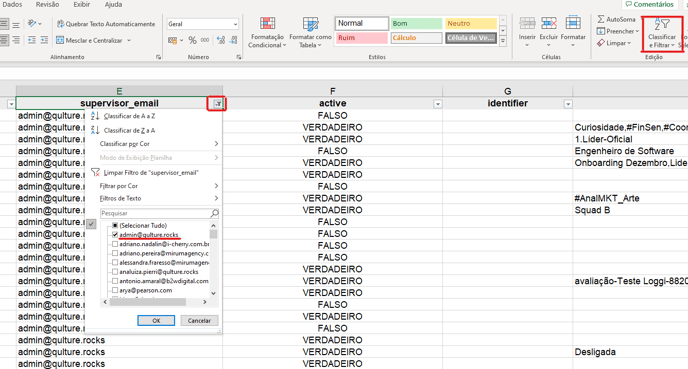Apply the Ruim cell style swatch
The image size is (688, 369).
(x=362, y=38)
